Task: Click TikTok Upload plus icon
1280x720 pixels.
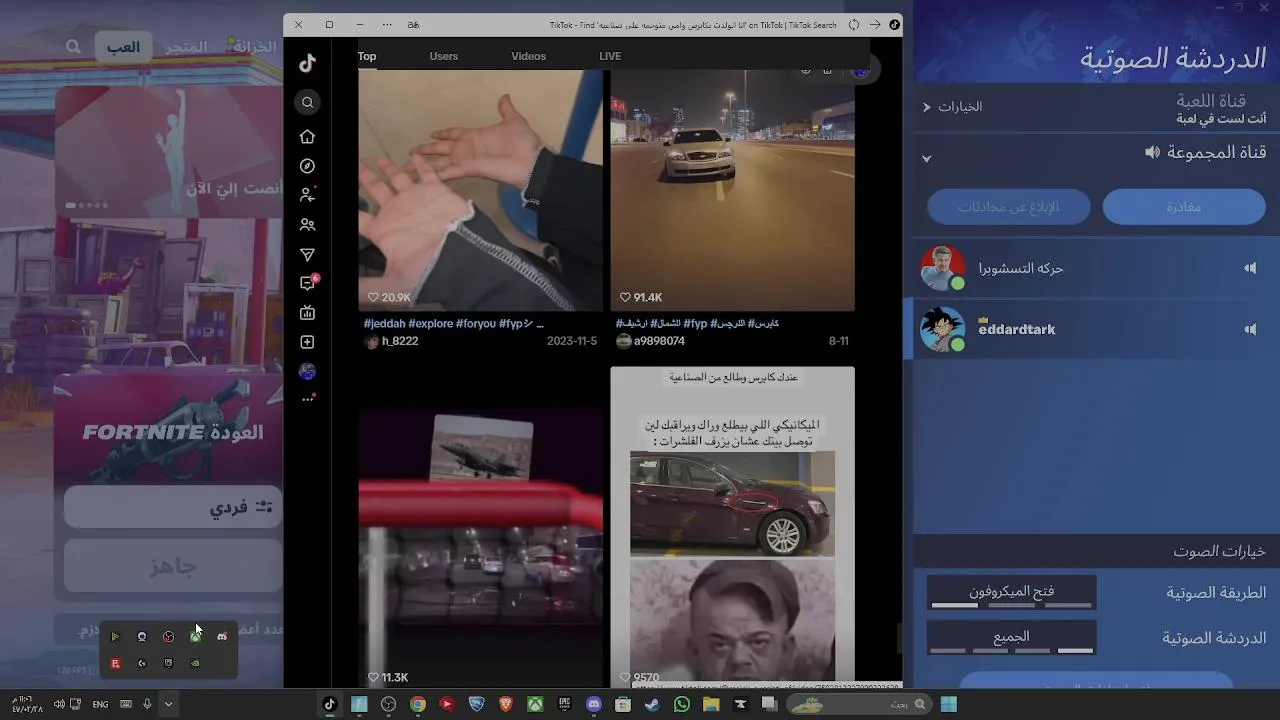Action: click(307, 342)
